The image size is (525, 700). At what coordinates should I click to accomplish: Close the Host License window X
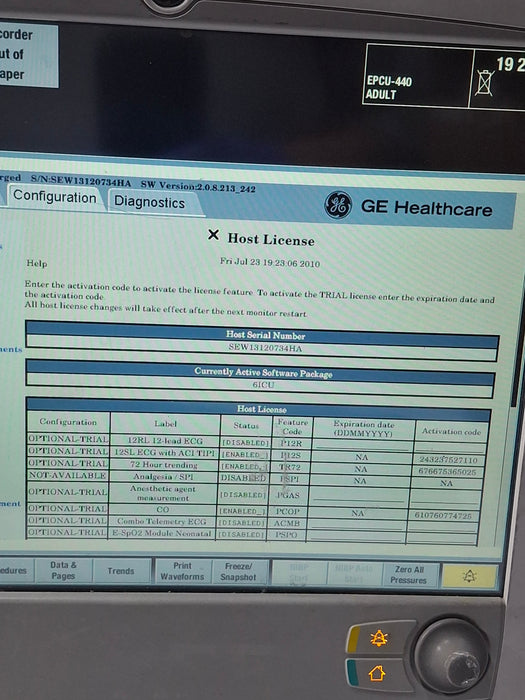tap(213, 235)
